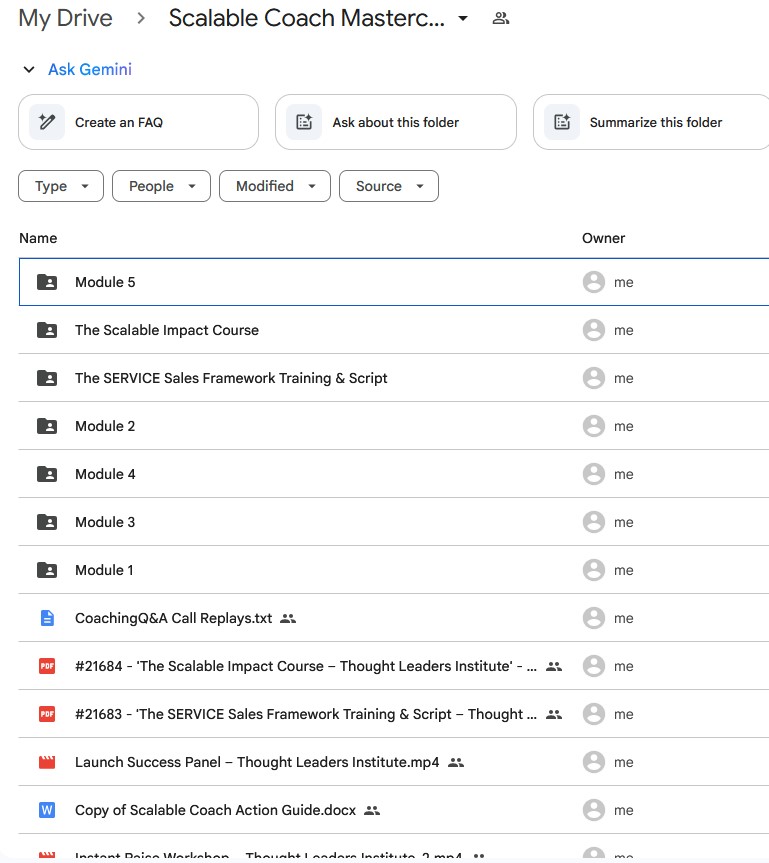Select the Module 4 folder name
The width and height of the screenshot is (769, 863).
point(105,474)
